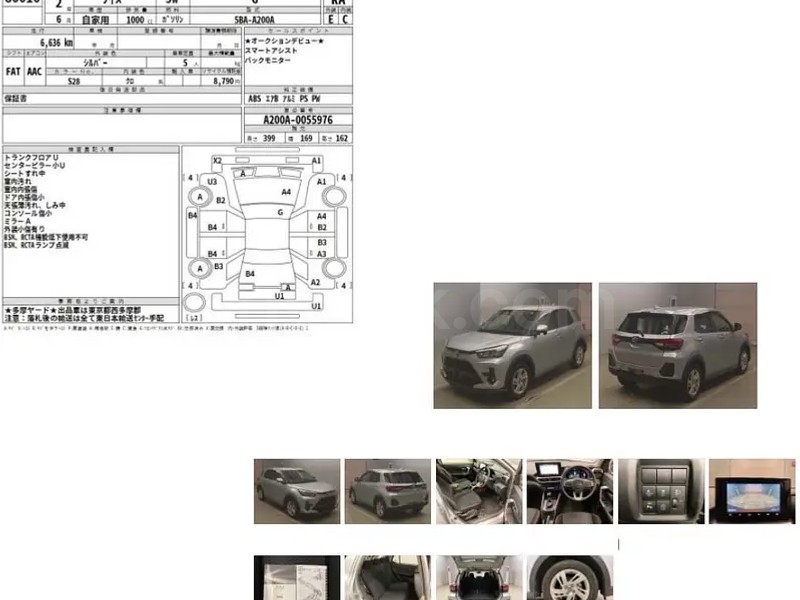View the rear seats thumbnail
The width and height of the screenshot is (800, 600).
click(387, 578)
